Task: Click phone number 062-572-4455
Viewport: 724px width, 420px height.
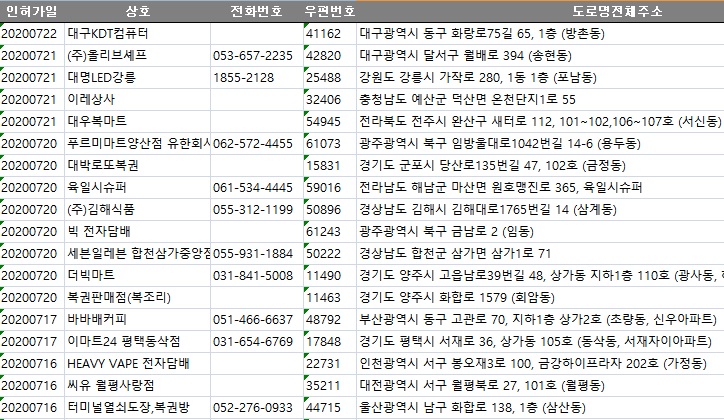Action: point(253,144)
